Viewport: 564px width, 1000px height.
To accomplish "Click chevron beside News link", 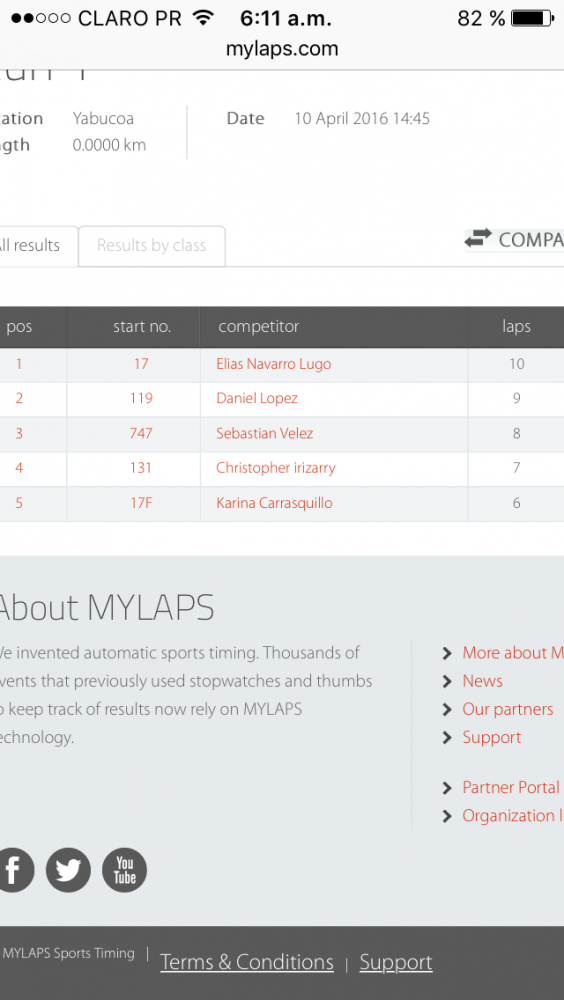I will (447, 682).
